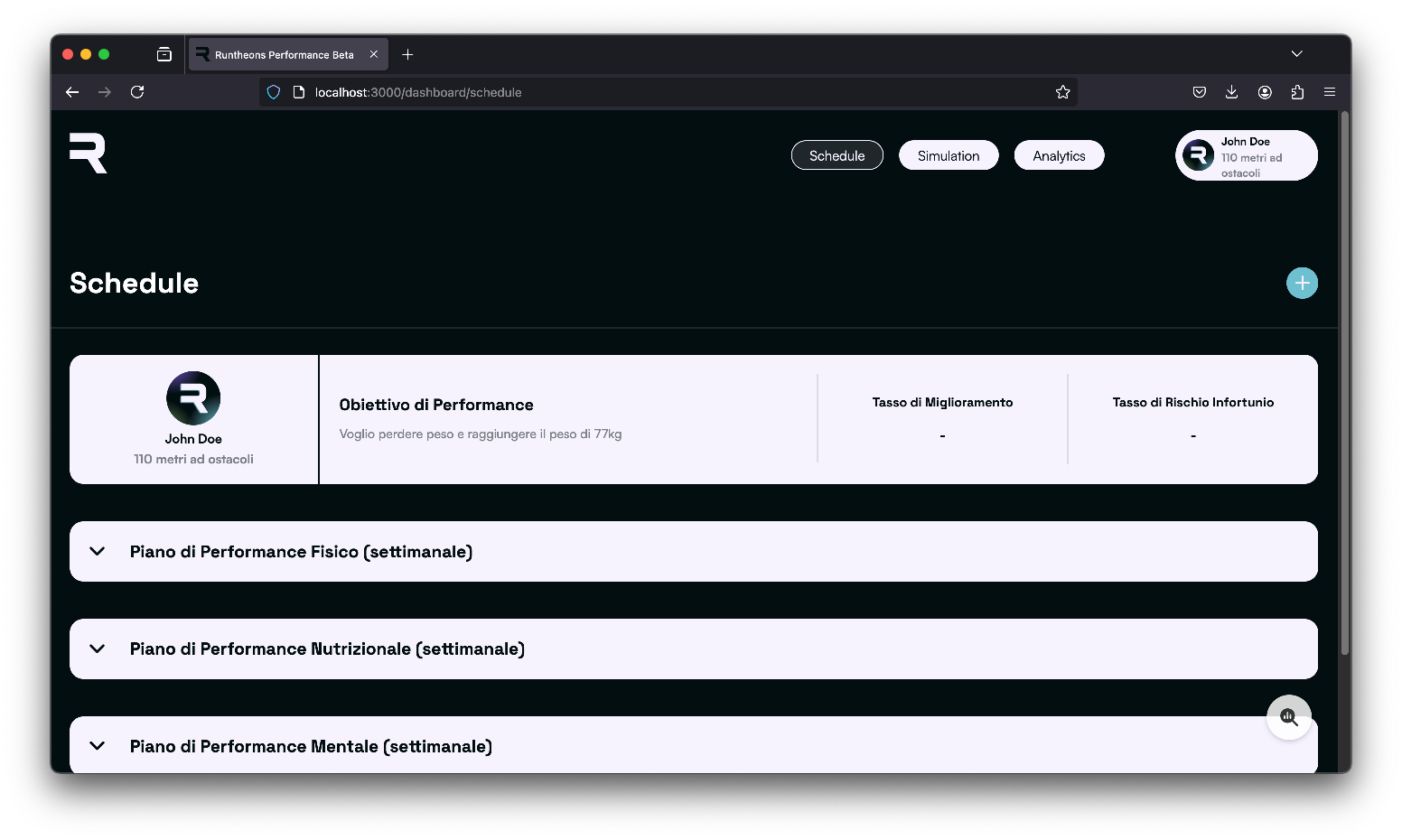This screenshot has width=1402, height=840.
Task: Open the list all tabs dropdown arrow
Action: pyautogui.click(x=1296, y=54)
